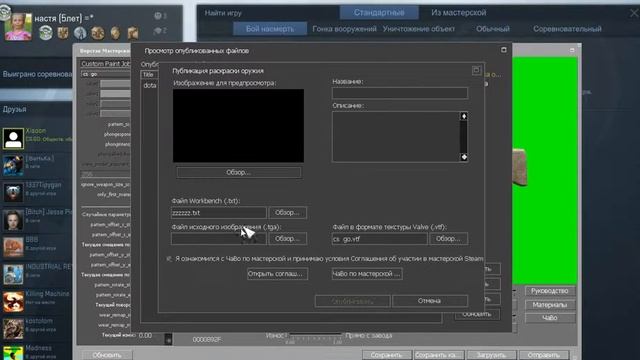Open Руководство button beside green preview
This screenshot has width=640, height=360.
pos(550,291)
